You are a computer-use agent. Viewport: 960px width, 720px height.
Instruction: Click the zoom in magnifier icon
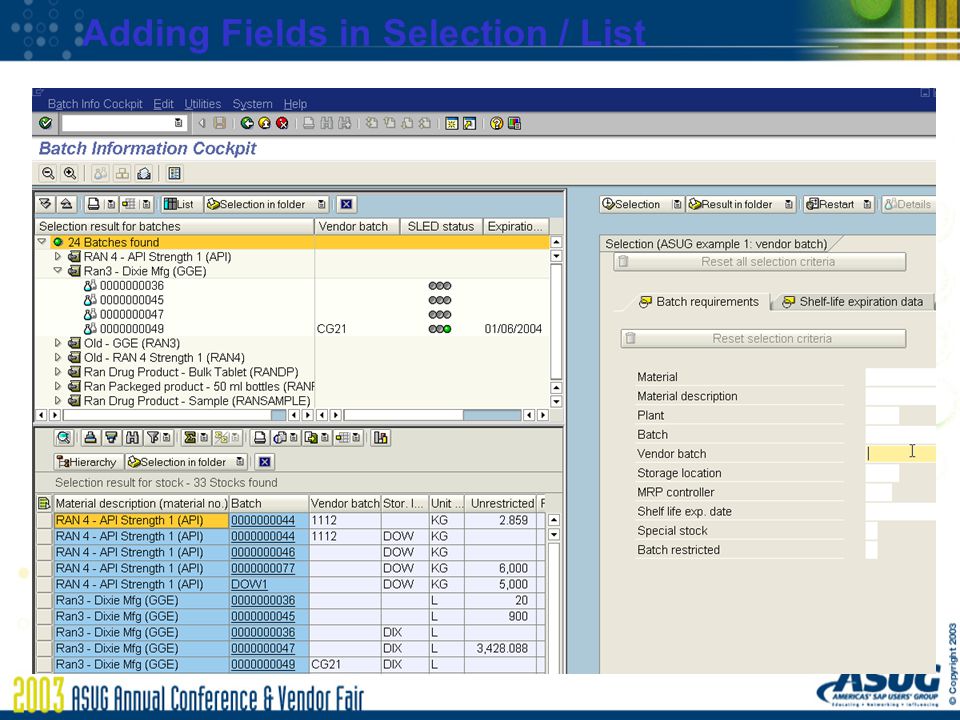pyautogui.click(x=70, y=173)
